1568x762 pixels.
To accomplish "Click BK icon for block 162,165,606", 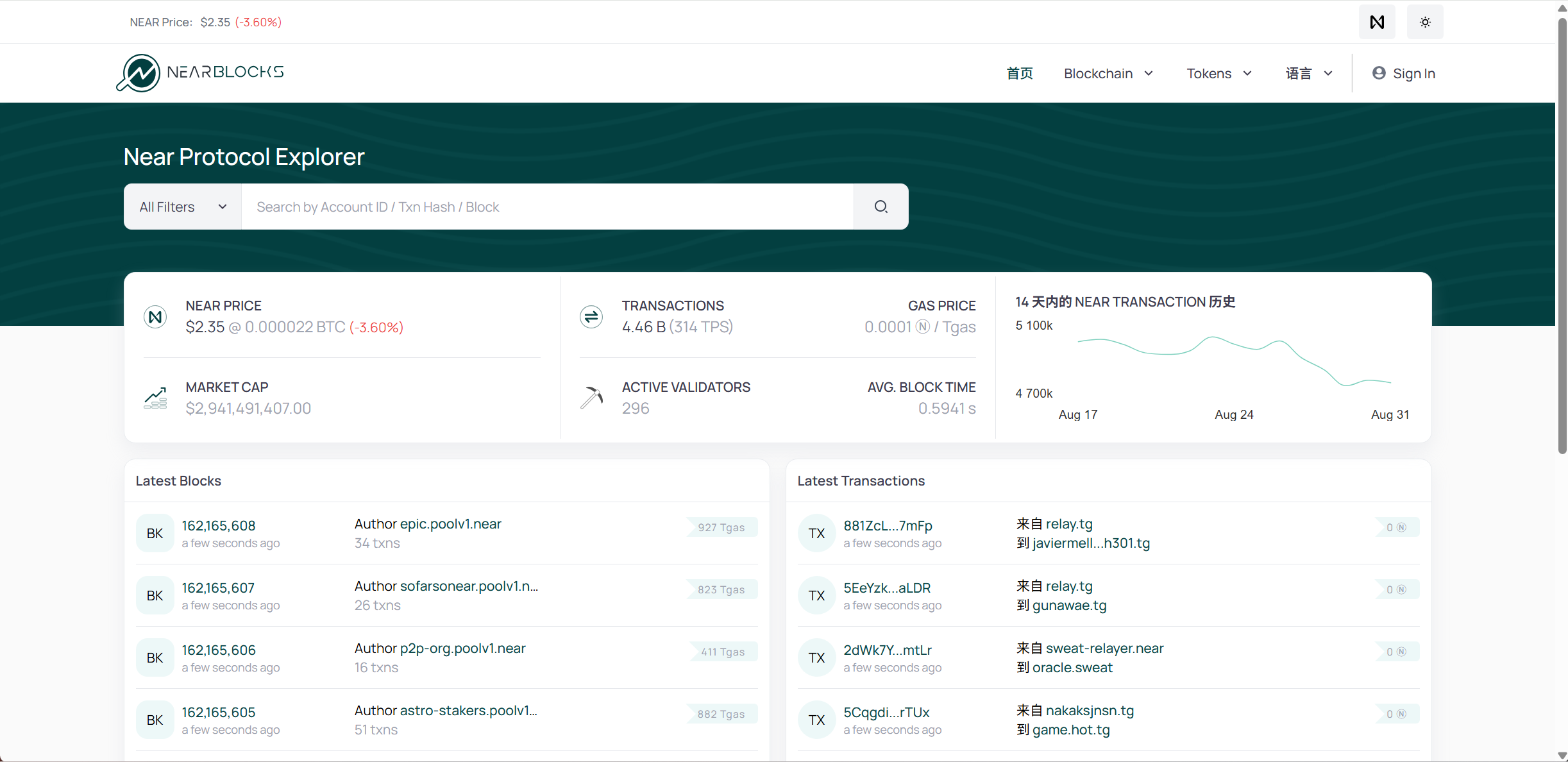I will point(155,657).
